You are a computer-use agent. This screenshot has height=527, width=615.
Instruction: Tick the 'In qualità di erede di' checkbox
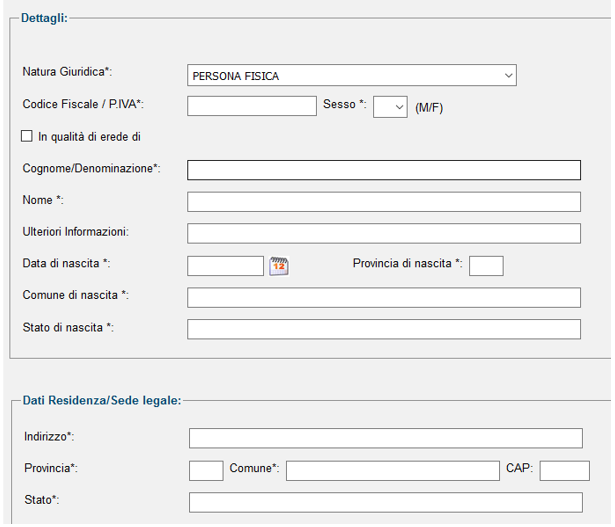[27, 136]
